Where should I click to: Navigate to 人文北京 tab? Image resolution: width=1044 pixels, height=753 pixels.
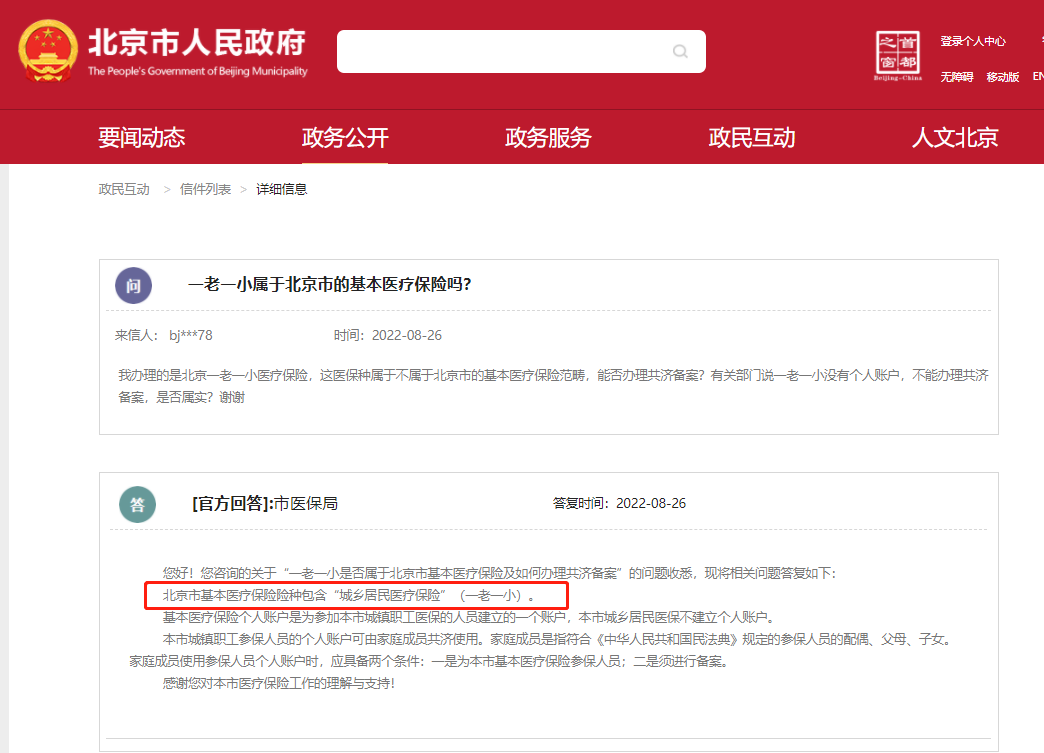[954, 138]
